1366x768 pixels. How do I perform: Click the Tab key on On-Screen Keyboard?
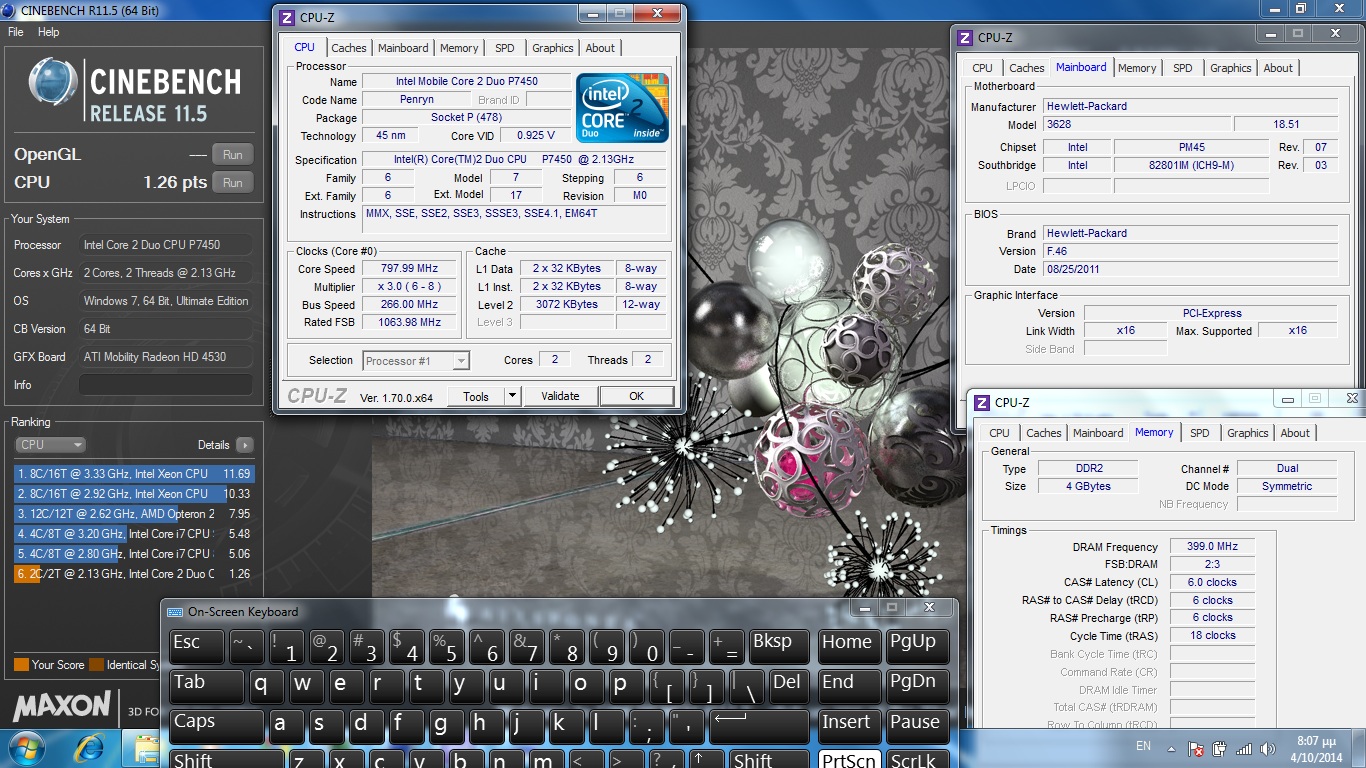click(206, 685)
